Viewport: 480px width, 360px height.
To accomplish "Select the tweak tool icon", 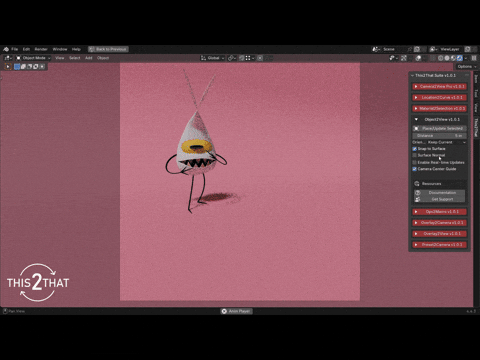I will pos(8,67).
